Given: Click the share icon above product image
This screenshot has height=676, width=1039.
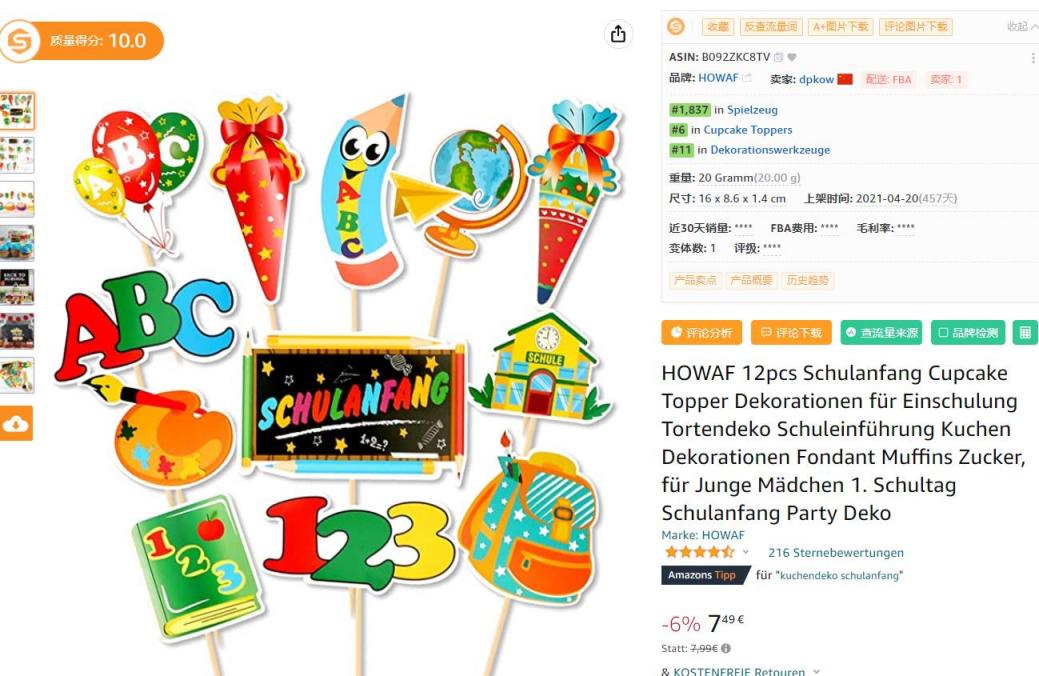Looking at the screenshot, I should [x=618, y=34].
